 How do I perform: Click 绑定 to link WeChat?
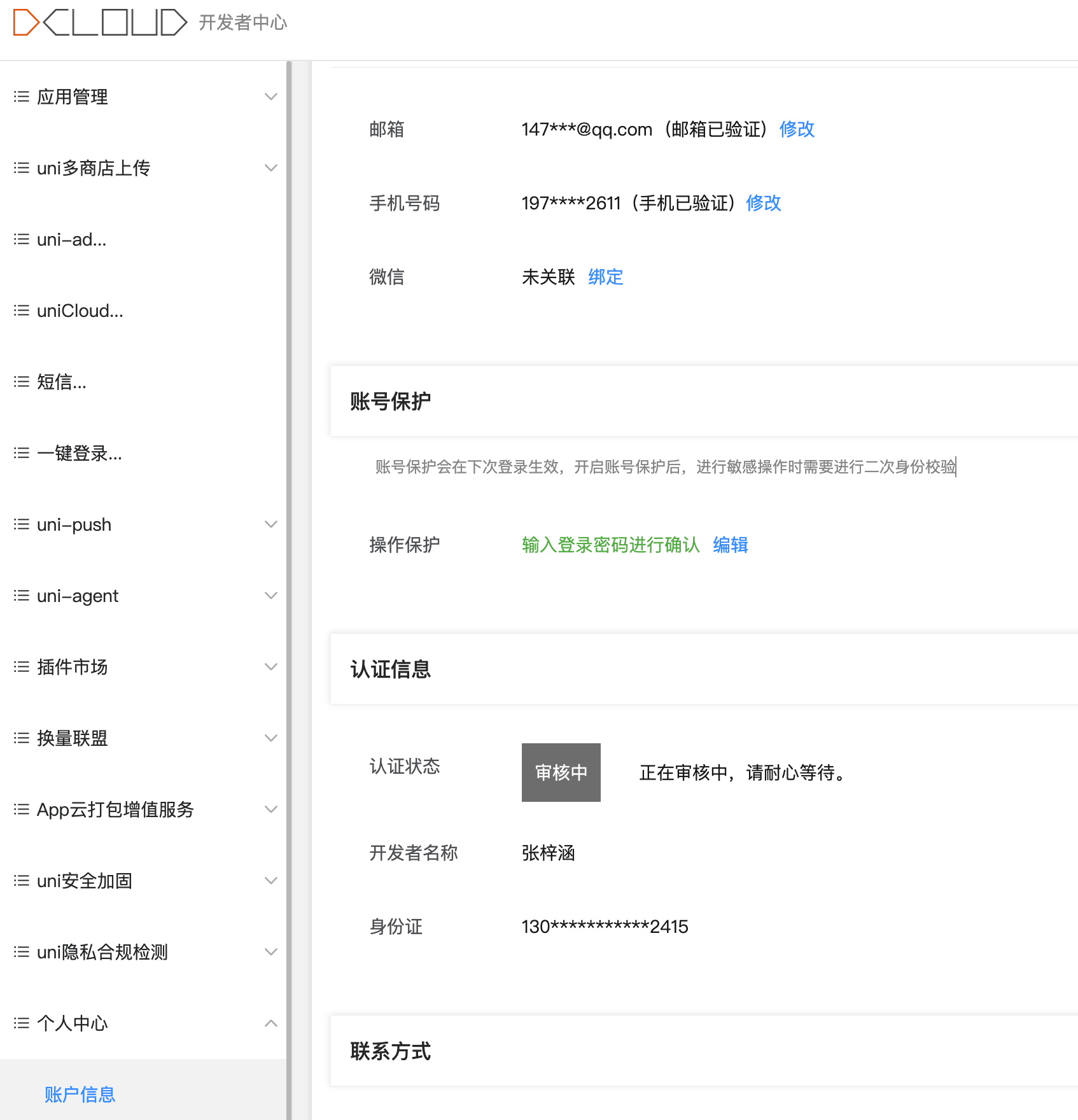click(x=605, y=277)
